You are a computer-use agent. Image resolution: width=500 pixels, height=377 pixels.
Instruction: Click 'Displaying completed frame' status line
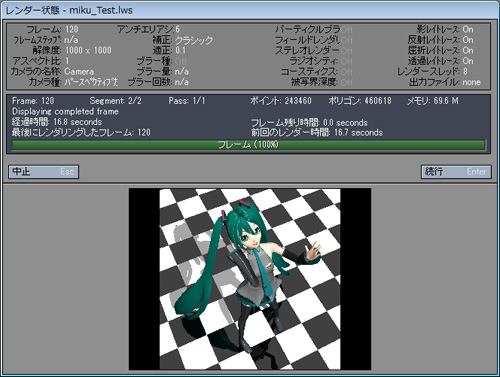tap(65, 111)
